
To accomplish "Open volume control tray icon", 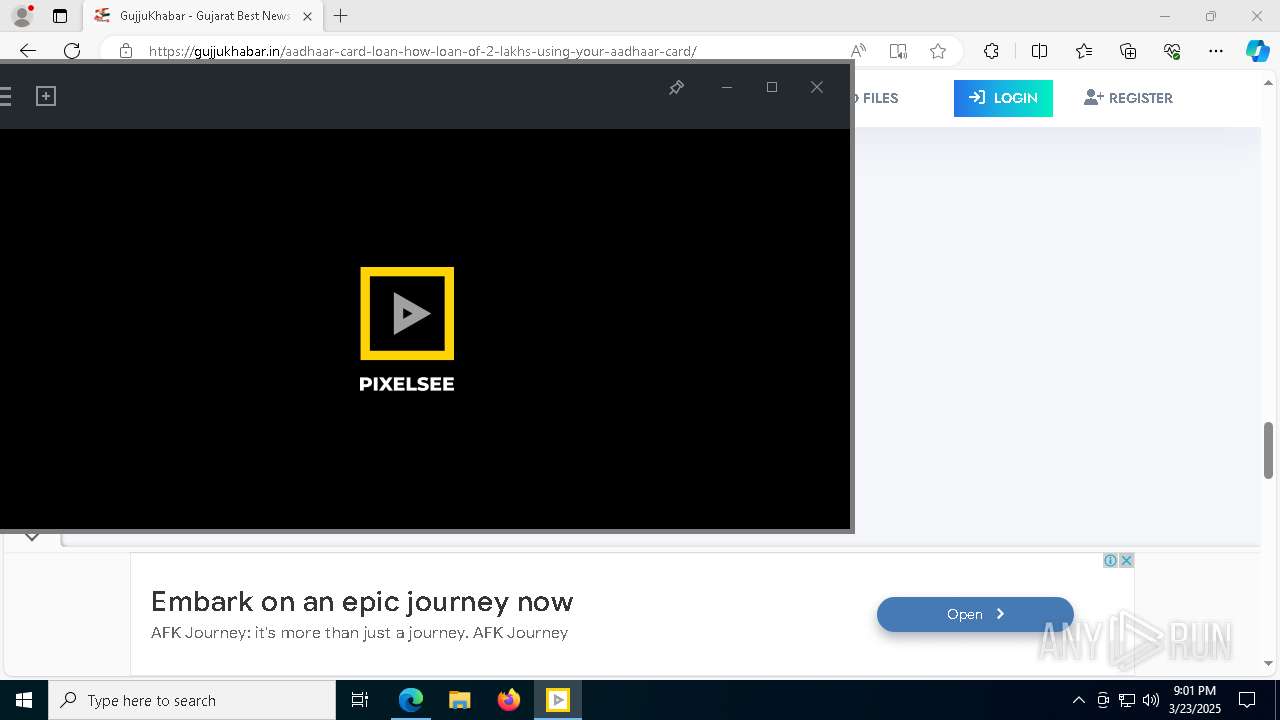I will click(x=1151, y=700).
